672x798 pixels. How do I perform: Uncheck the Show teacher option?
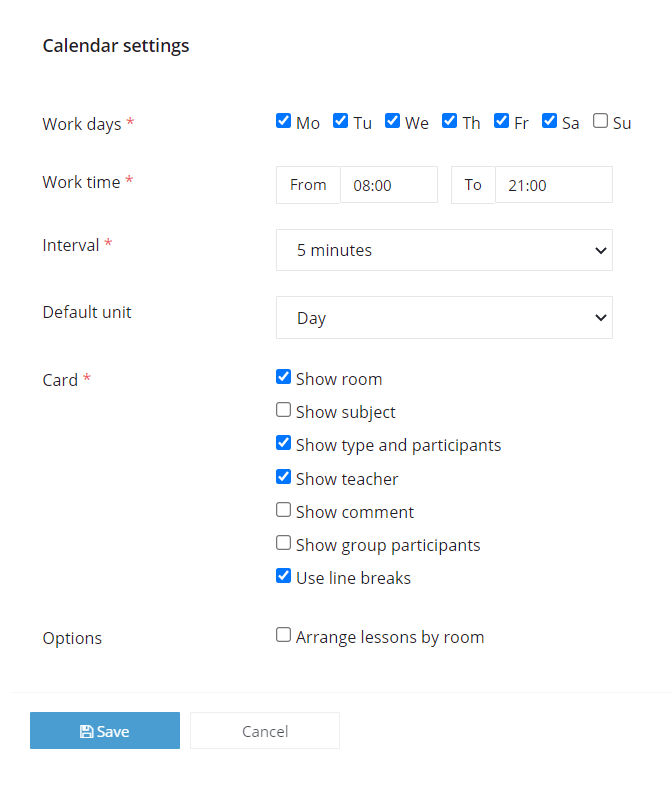click(284, 477)
